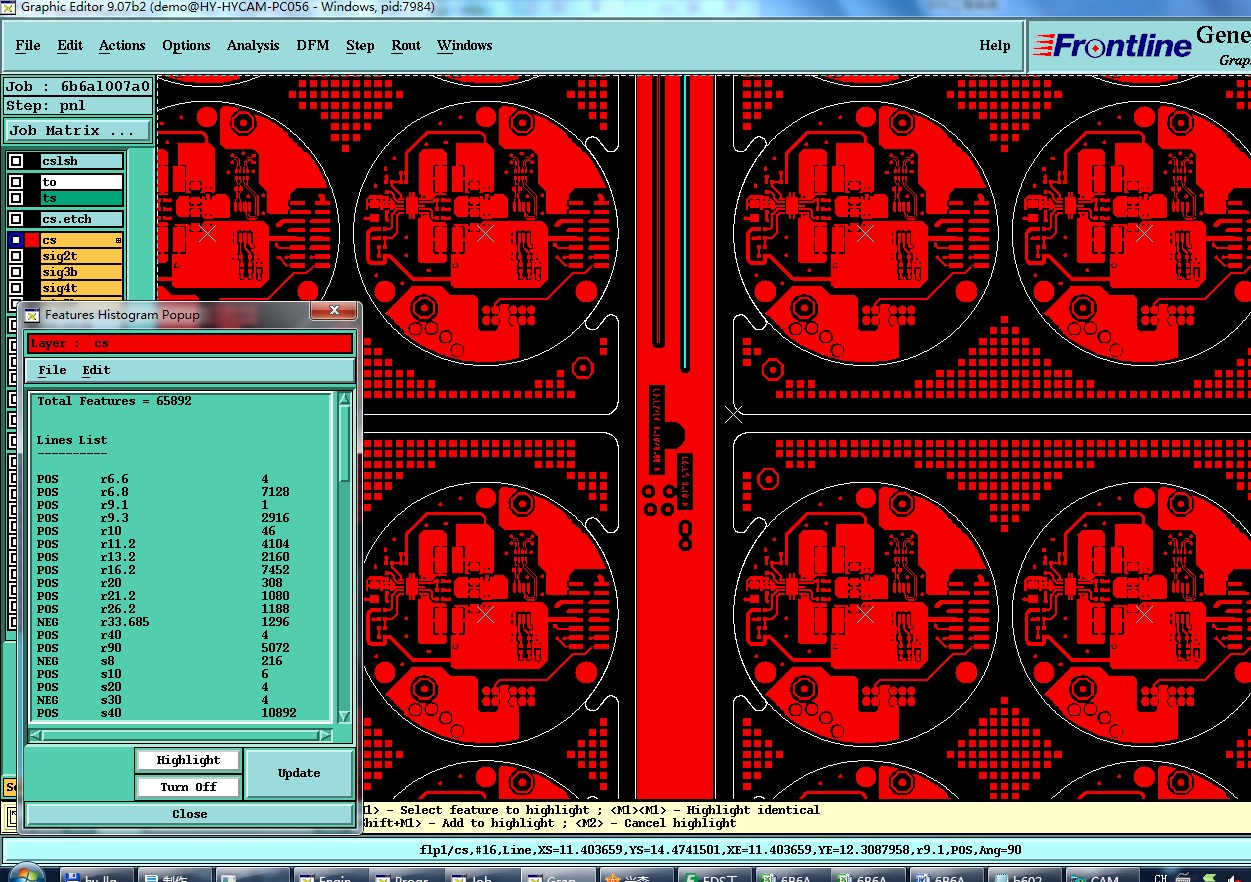
Task: Click the feature info status line text
Action: click(x=721, y=850)
